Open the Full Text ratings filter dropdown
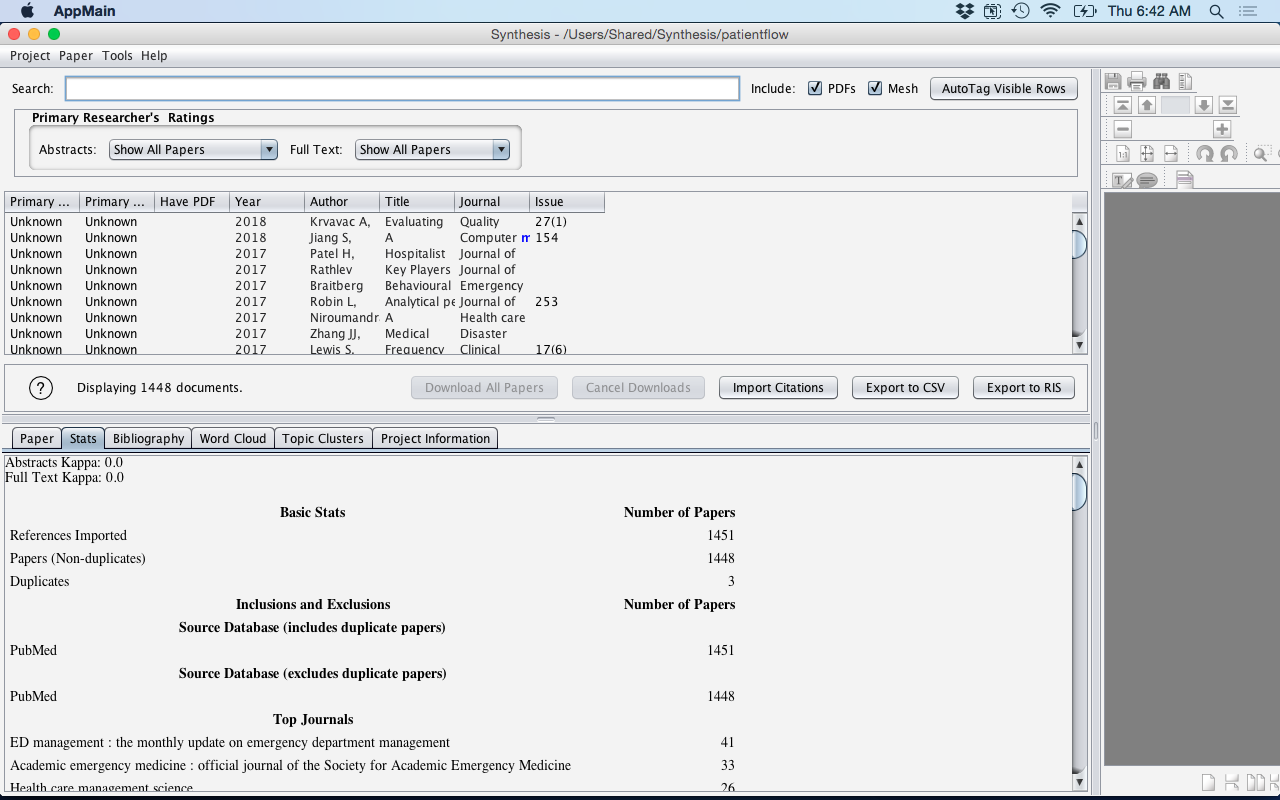Screen dimensions: 1280x800 pyautogui.click(x=433, y=150)
